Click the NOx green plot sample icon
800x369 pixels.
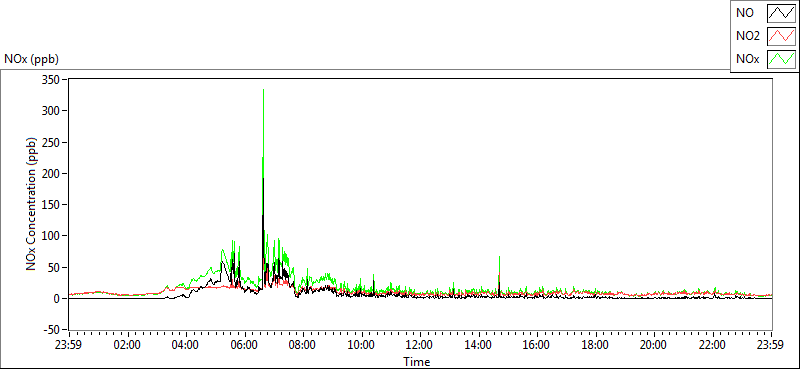tap(781, 59)
